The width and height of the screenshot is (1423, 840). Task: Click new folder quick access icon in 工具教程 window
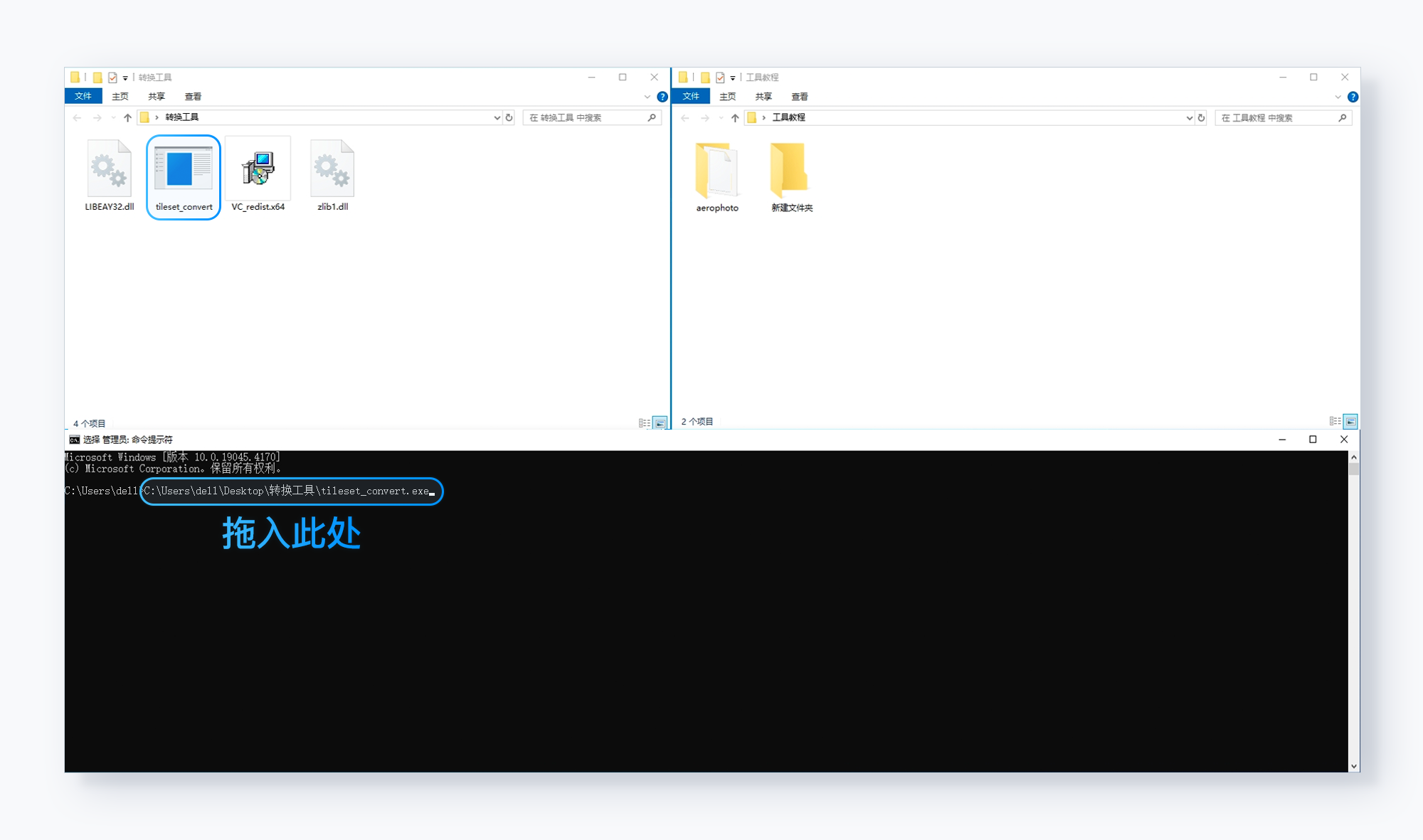pos(705,78)
